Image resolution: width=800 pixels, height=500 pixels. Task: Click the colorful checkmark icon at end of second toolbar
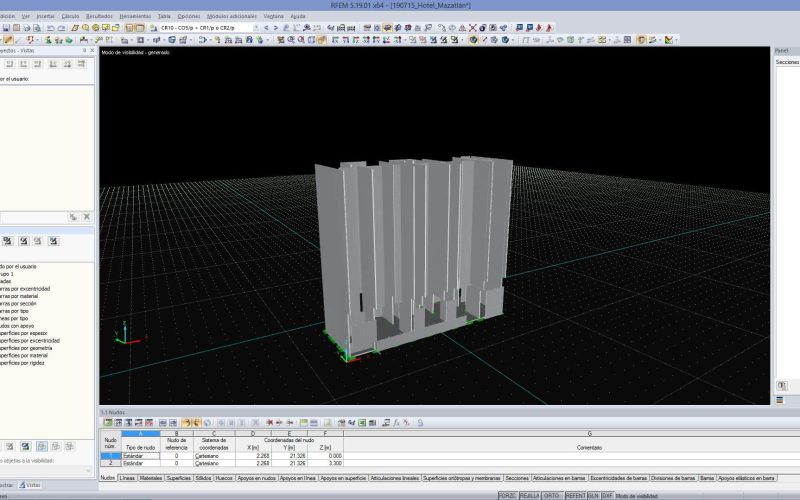coord(669,40)
